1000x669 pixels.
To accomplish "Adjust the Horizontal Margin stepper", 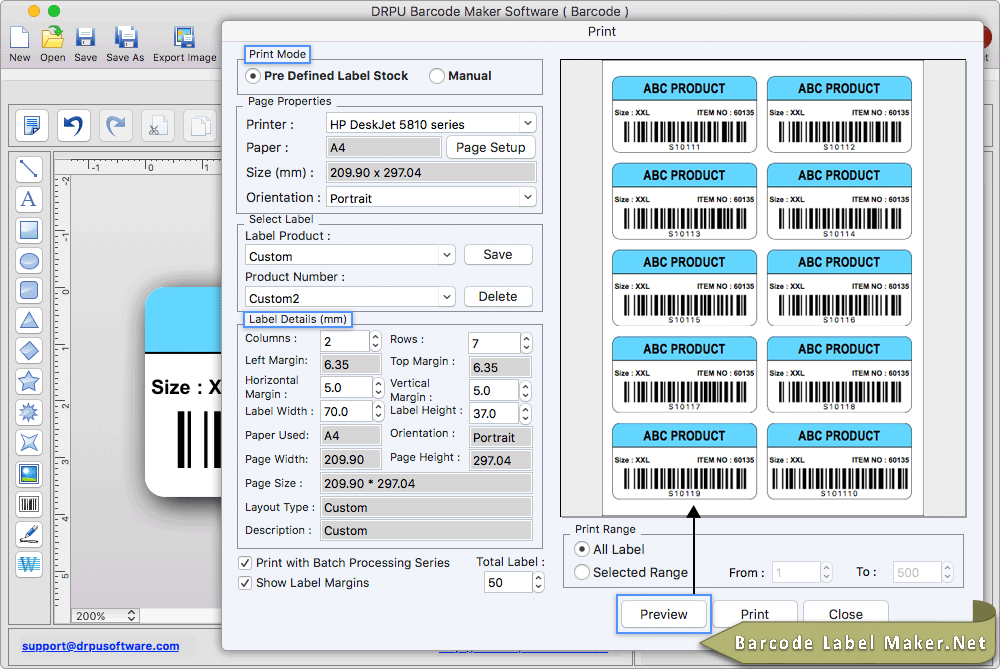I will (378, 387).
